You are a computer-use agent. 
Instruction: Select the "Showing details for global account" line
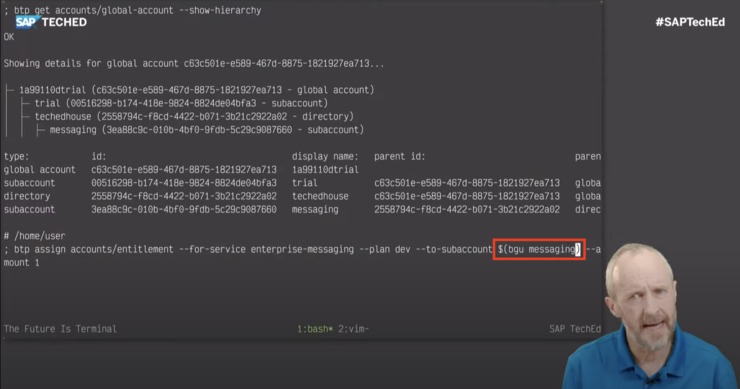click(193, 63)
